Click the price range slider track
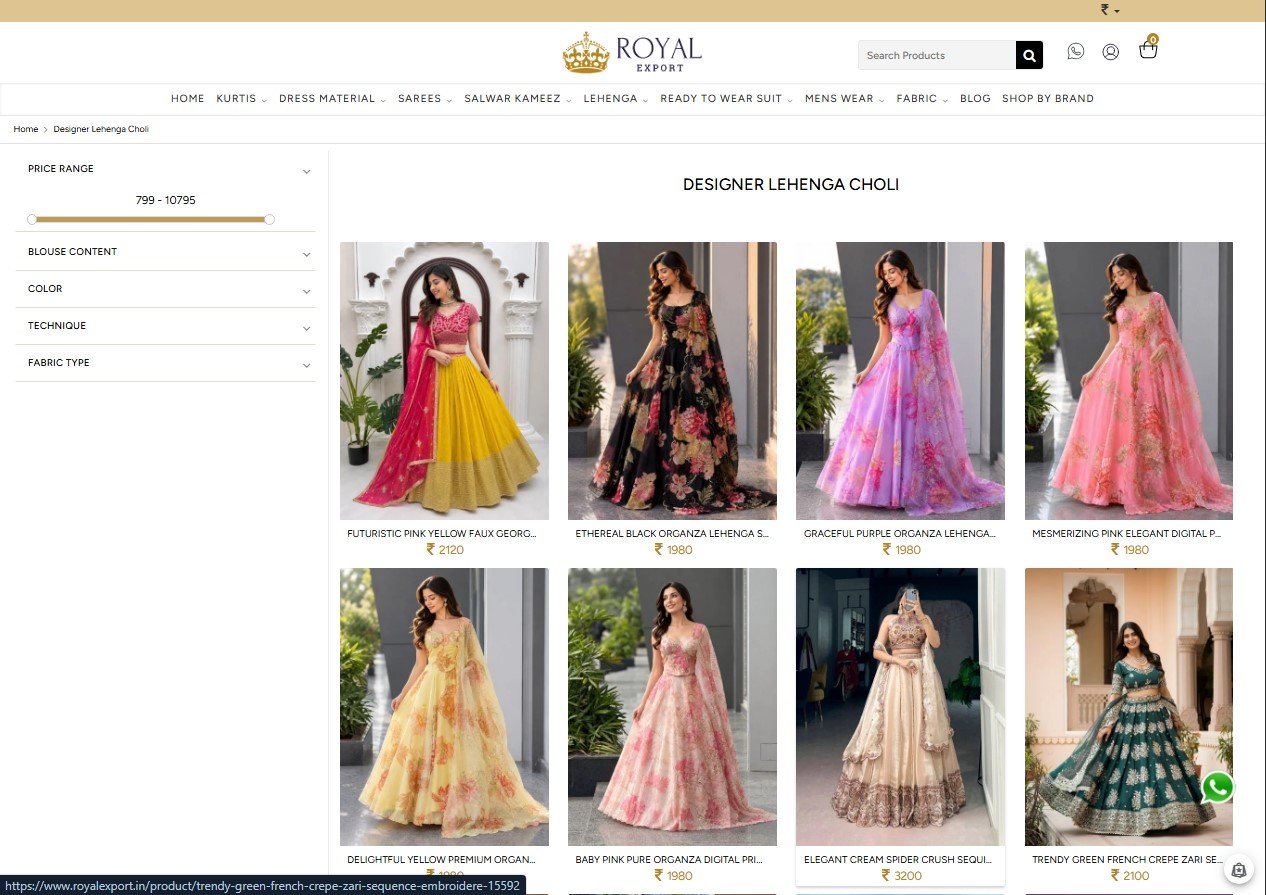The image size is (1266, 895). click(x=150, y=219)
